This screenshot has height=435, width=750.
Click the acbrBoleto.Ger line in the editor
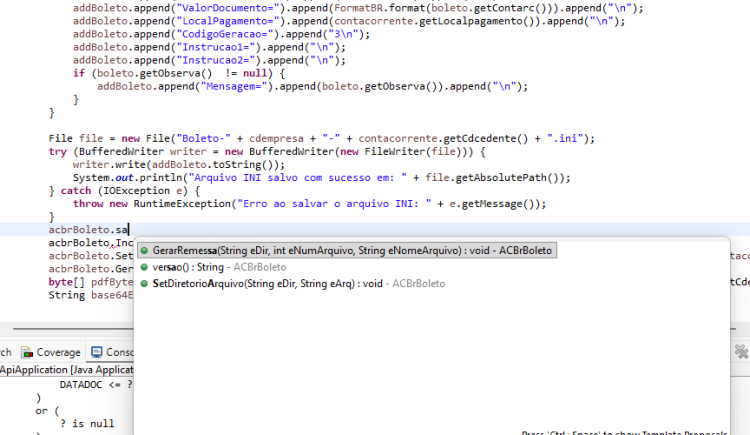(90, 268)
